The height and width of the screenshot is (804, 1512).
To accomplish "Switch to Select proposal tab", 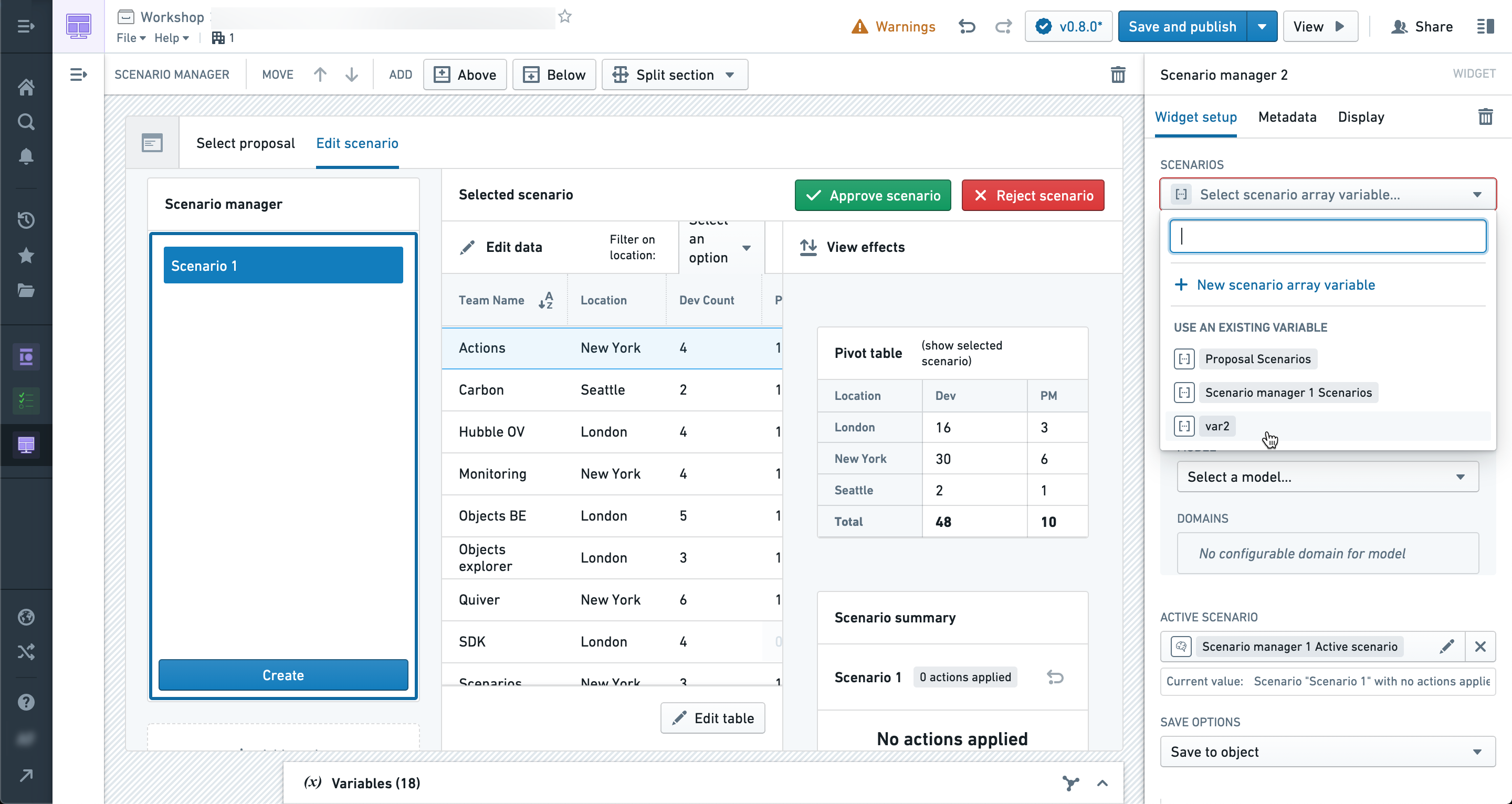I will (245, 143).
